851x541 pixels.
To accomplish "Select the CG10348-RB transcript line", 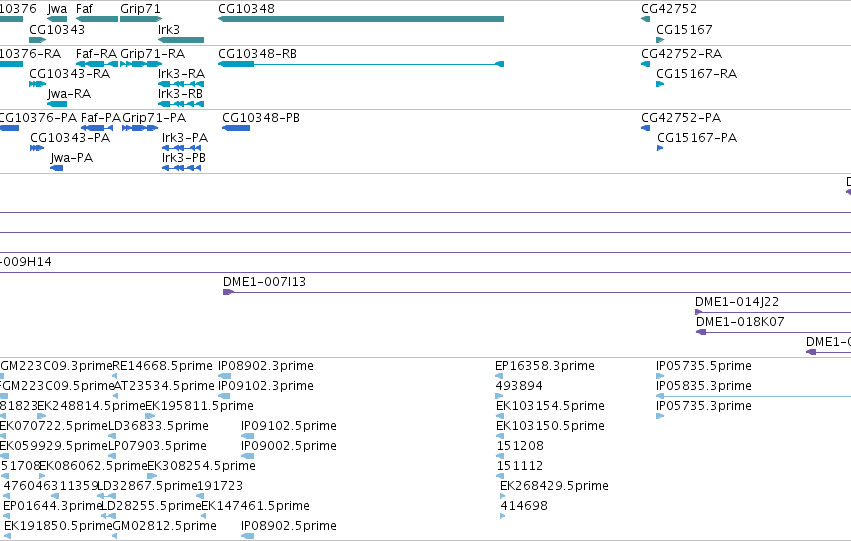I will point(361,64).
